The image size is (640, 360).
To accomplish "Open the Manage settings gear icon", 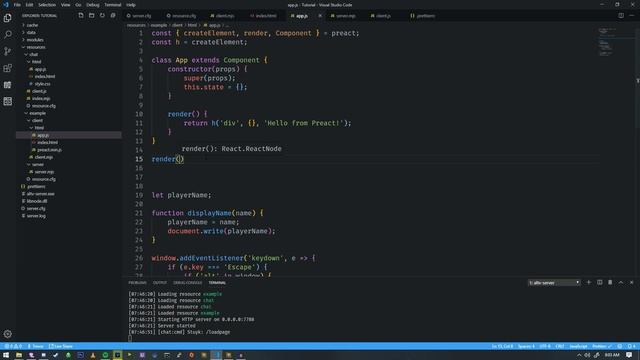I will (x=8, y=334).
